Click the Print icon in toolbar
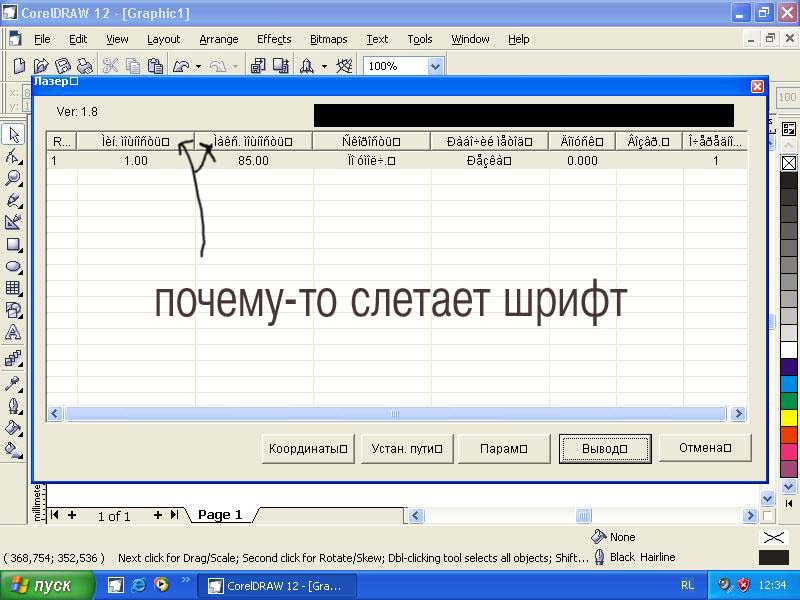This screenshot has width=800, height=600. pos(85,66)
